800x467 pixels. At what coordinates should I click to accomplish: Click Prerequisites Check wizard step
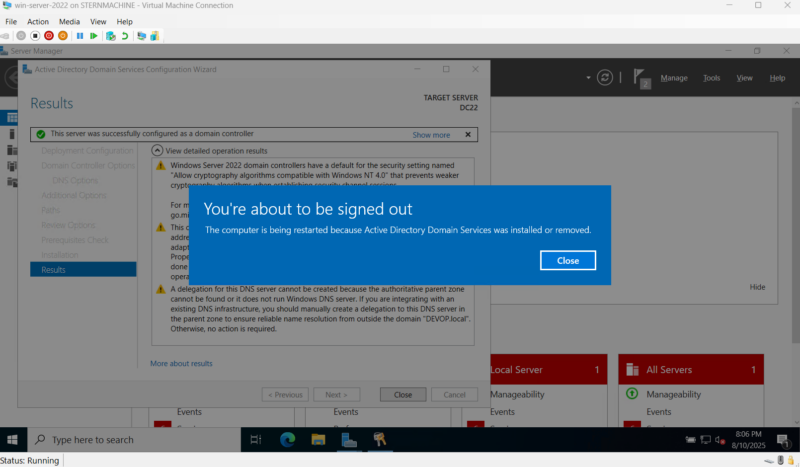click(x=75, y=240)
